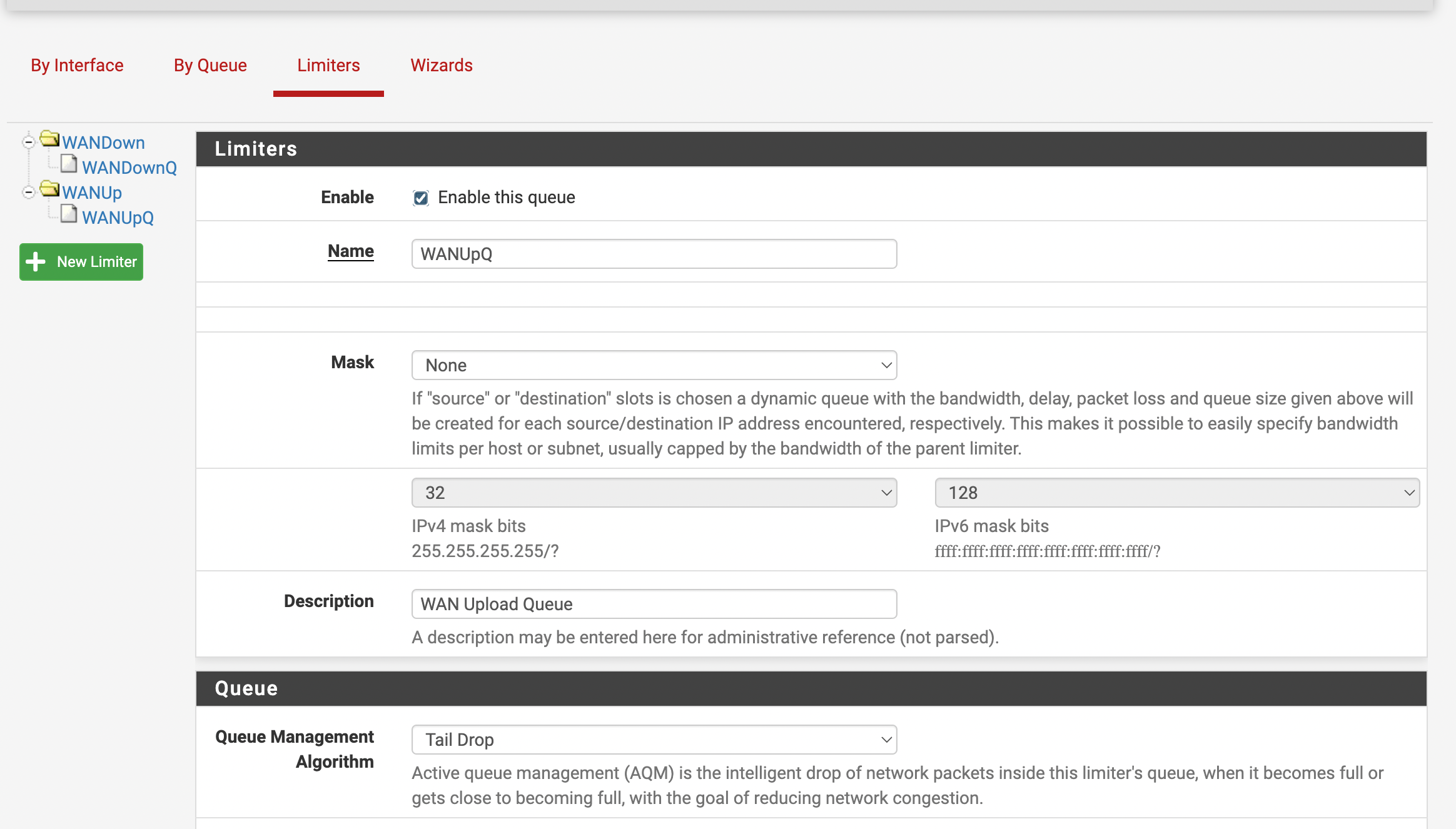Viewport: 1456px width, 829px height.
Task: Open Queue Management Algorithm dropdown
Action: click(x=654, y=740)
